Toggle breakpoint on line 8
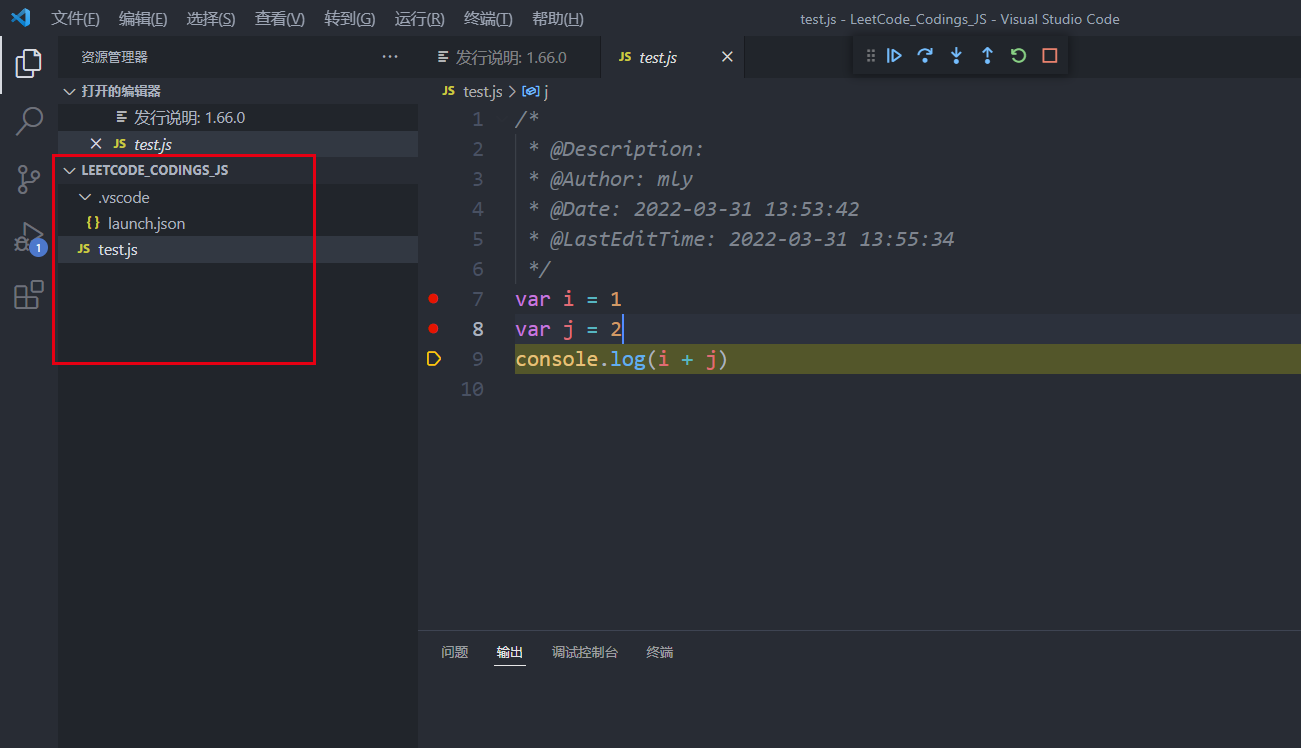This screenshot has width=1301, height=748. pos(433,328)
